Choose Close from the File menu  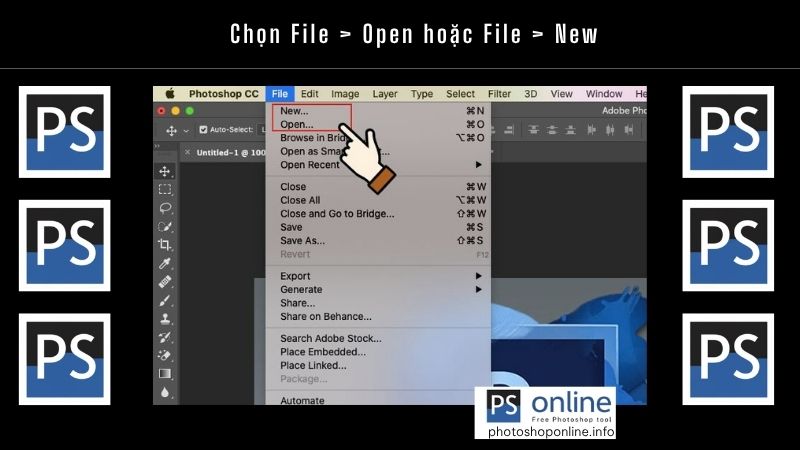coord(378,187)
